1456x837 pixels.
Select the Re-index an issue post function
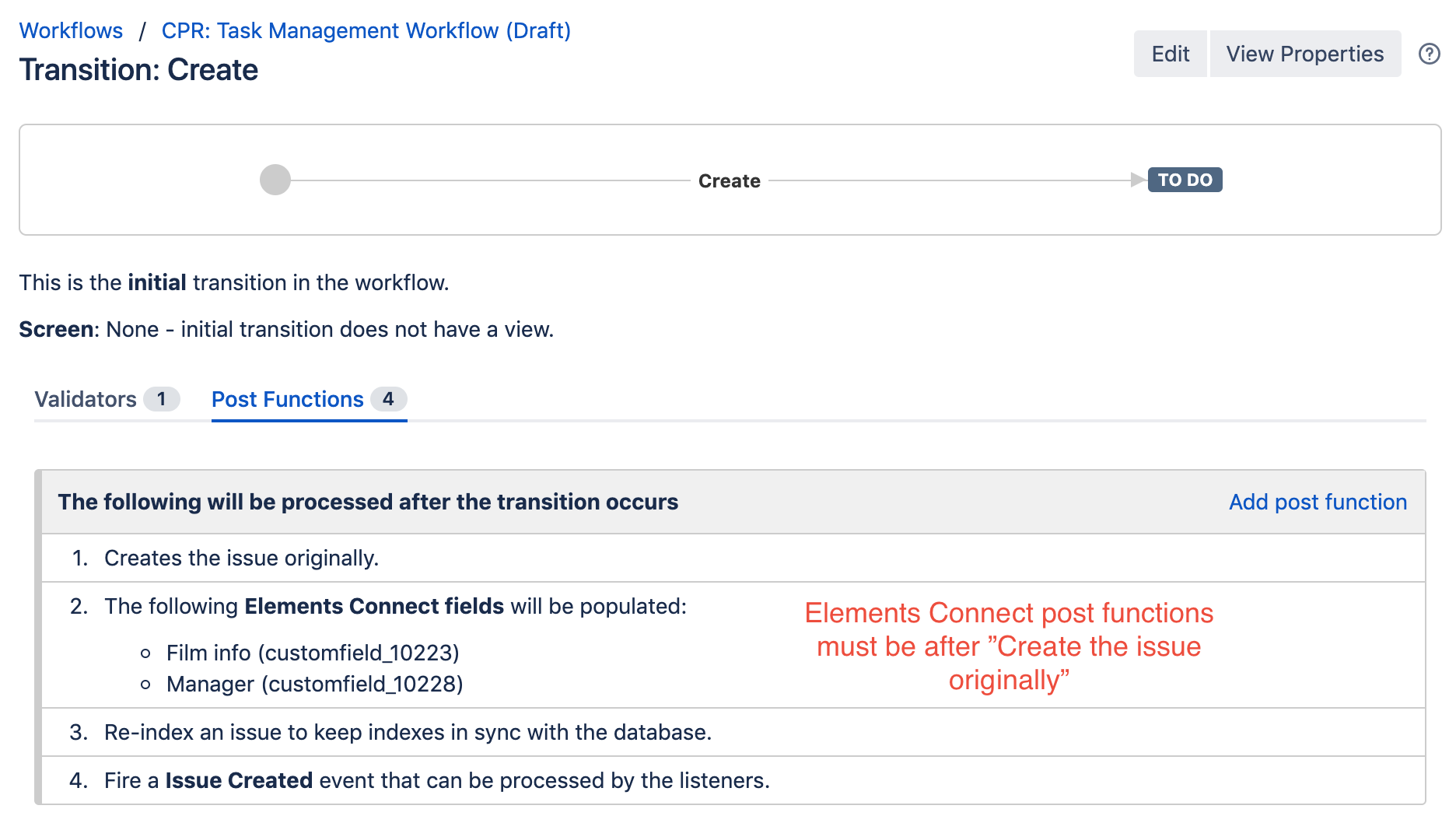(408, 732)
